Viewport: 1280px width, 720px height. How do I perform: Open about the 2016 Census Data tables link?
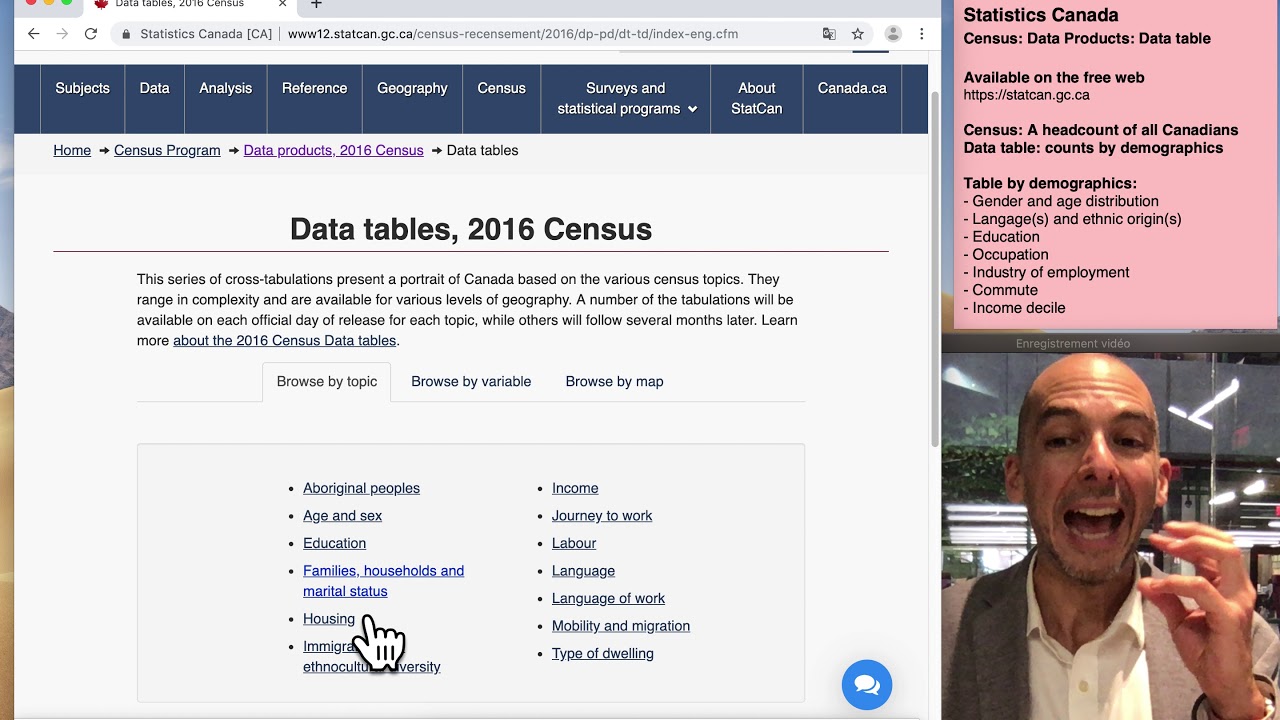click(x=284, y=341)
